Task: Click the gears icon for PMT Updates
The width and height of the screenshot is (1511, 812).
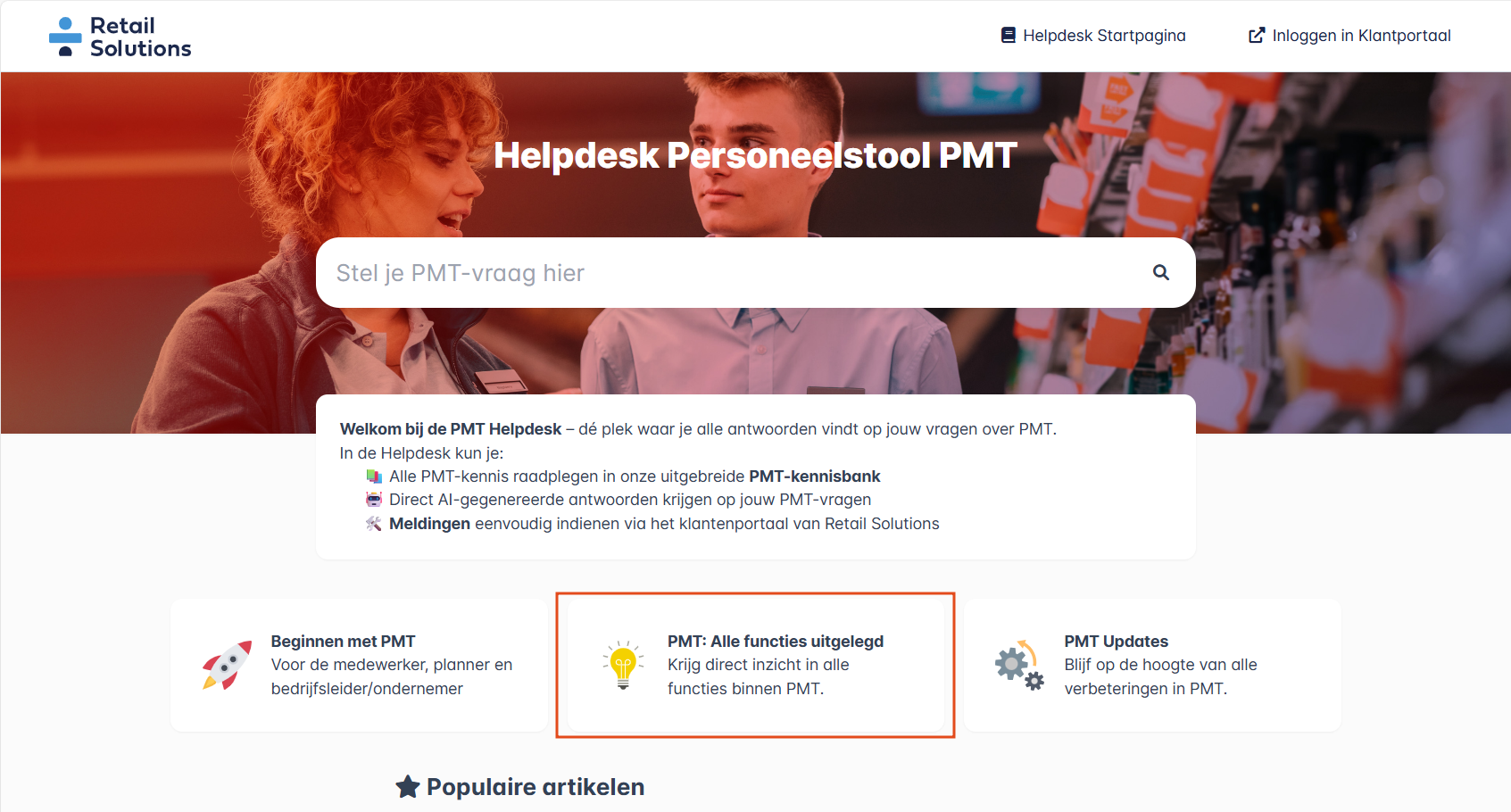Action: (x=1019, y=666)
